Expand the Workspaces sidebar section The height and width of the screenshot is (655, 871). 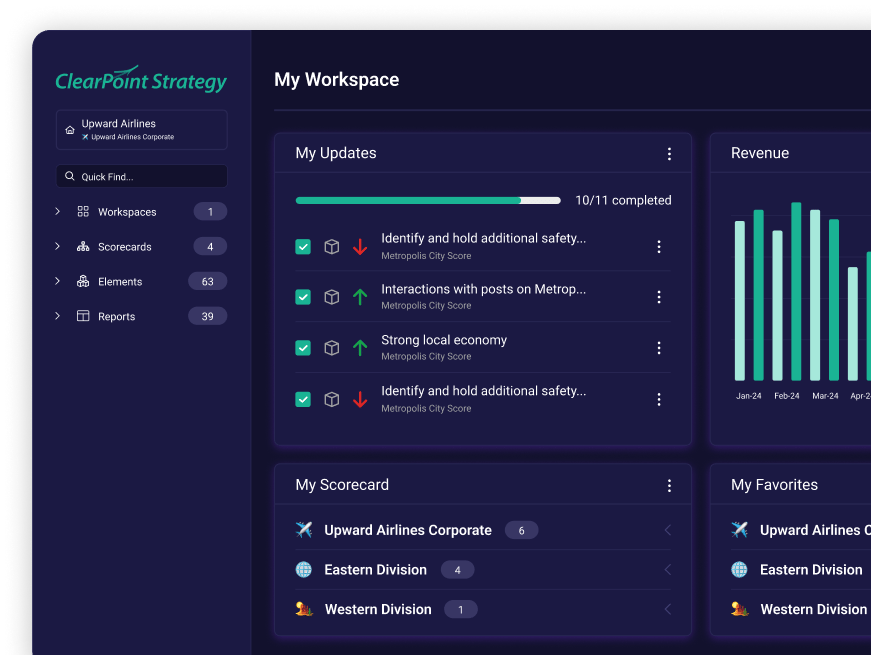[57, 211]
